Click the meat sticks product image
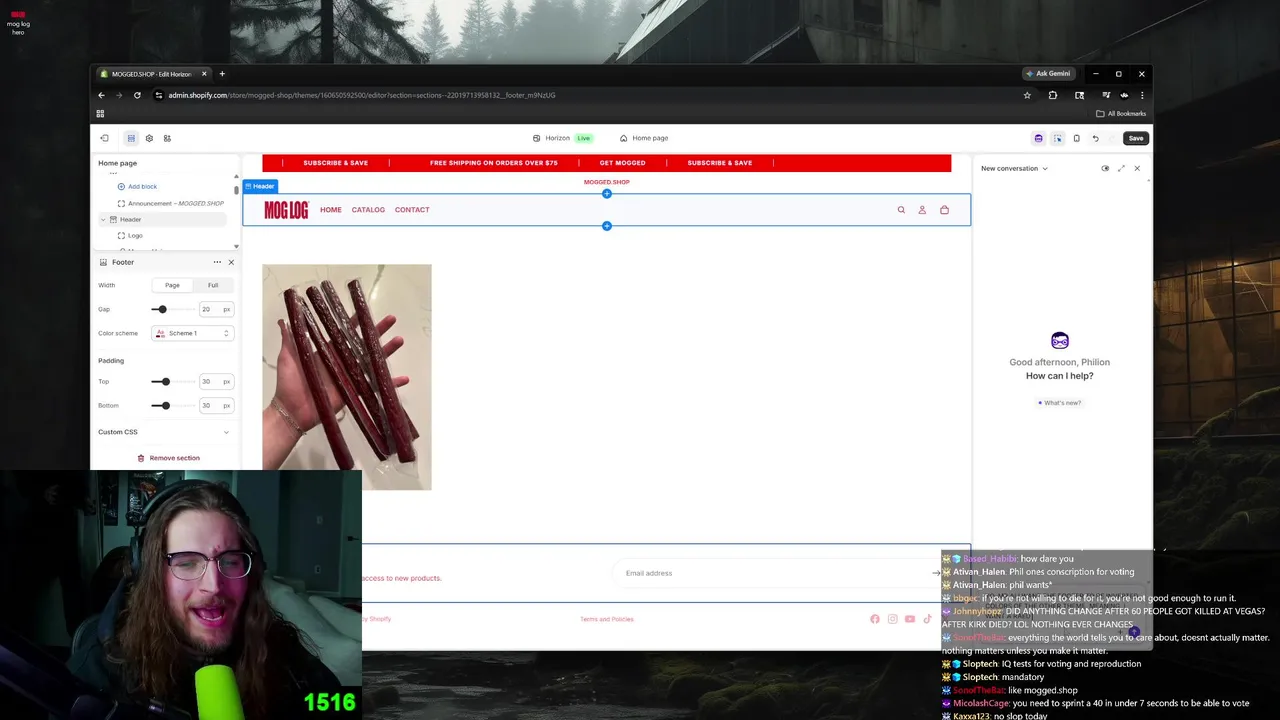 point(347,377)
